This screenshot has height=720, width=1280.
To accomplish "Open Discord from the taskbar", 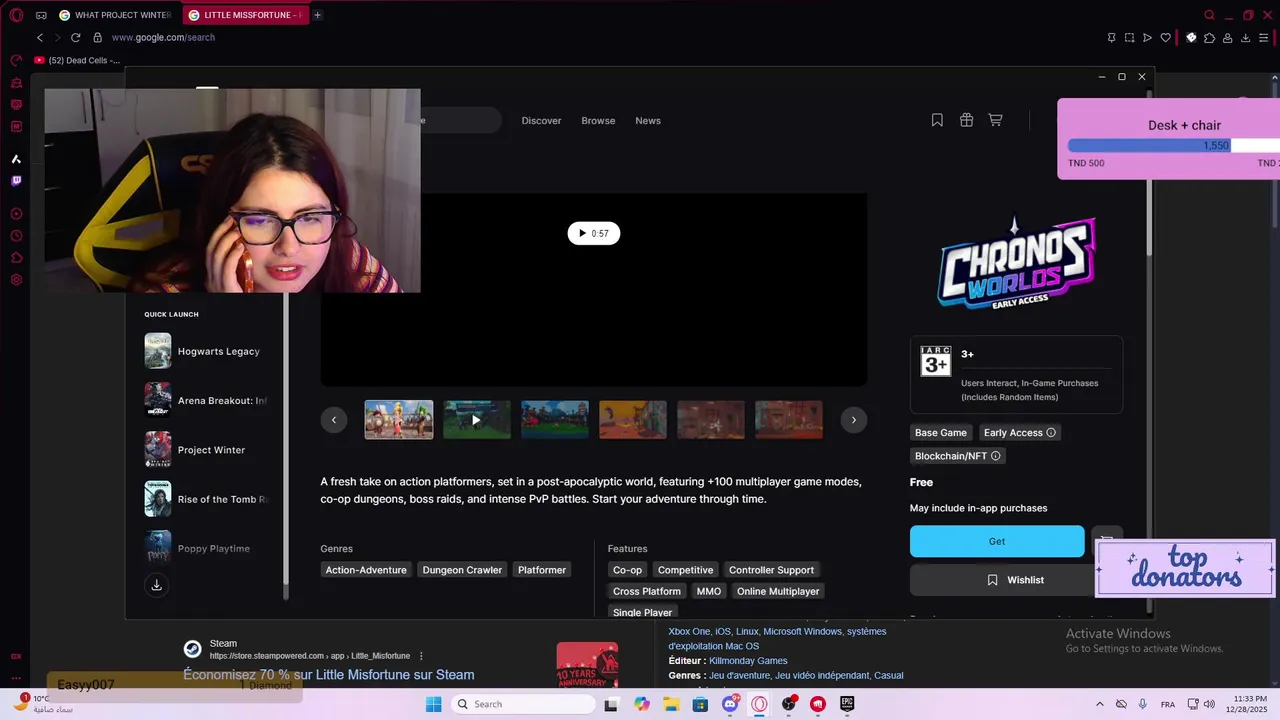I will click(x=730, y=704).
